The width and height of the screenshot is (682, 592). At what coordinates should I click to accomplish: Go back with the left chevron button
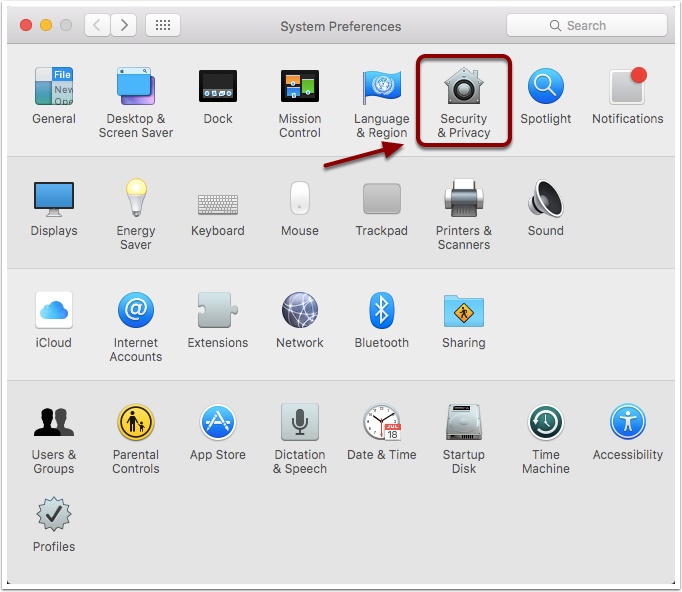pyautogui.click(x=97, y=25)
